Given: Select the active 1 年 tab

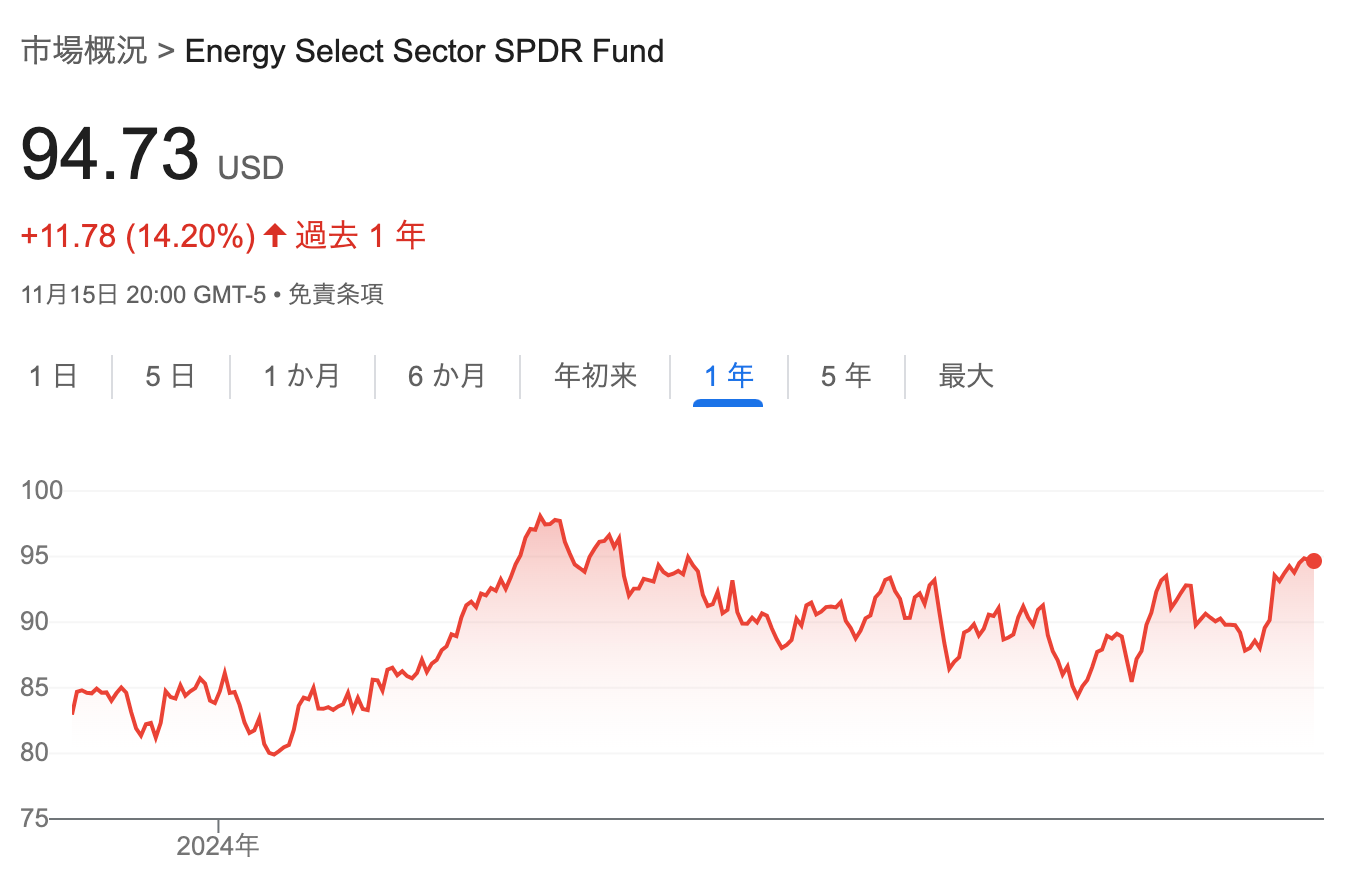Looking at the screenshot, I should (728, 376).
